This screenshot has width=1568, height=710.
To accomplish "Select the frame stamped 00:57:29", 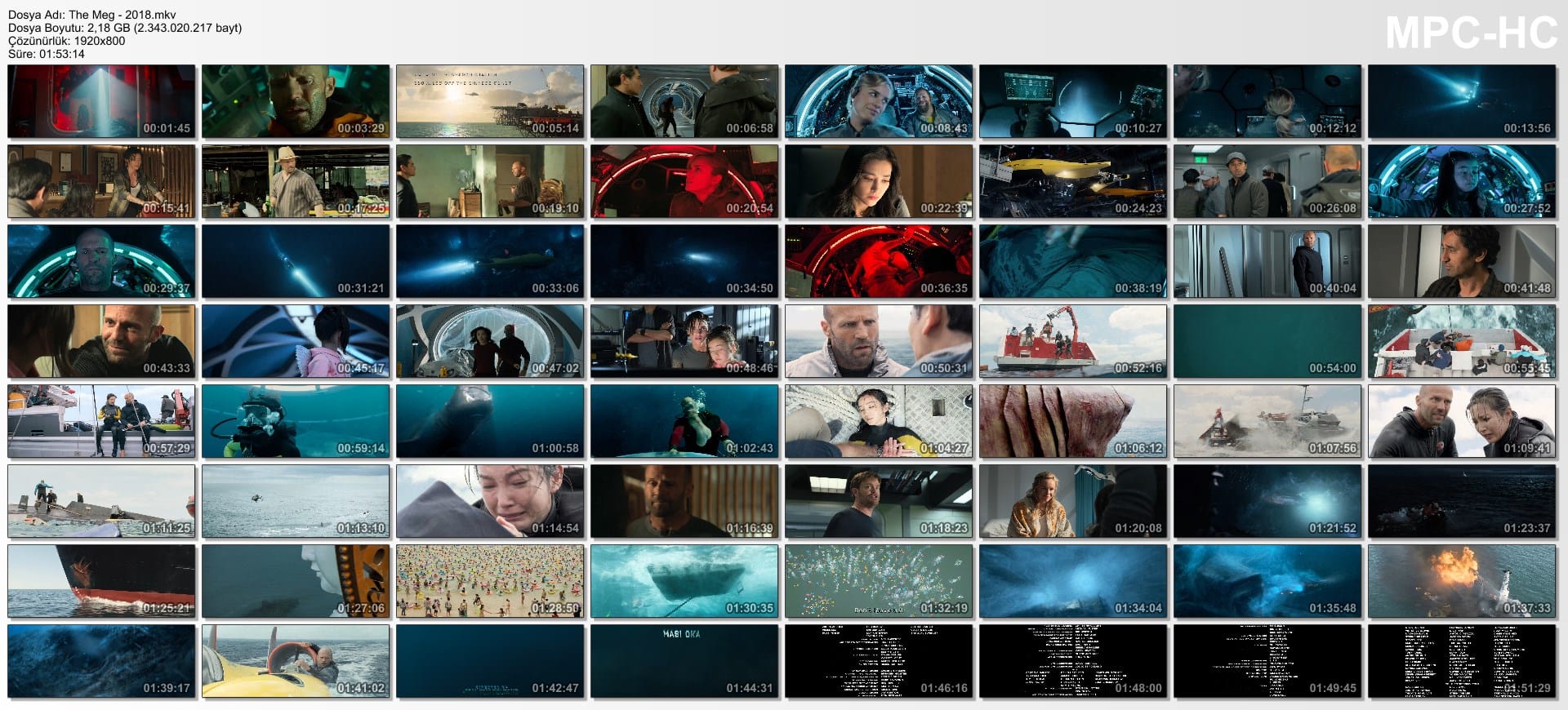I will coord(101,421).
